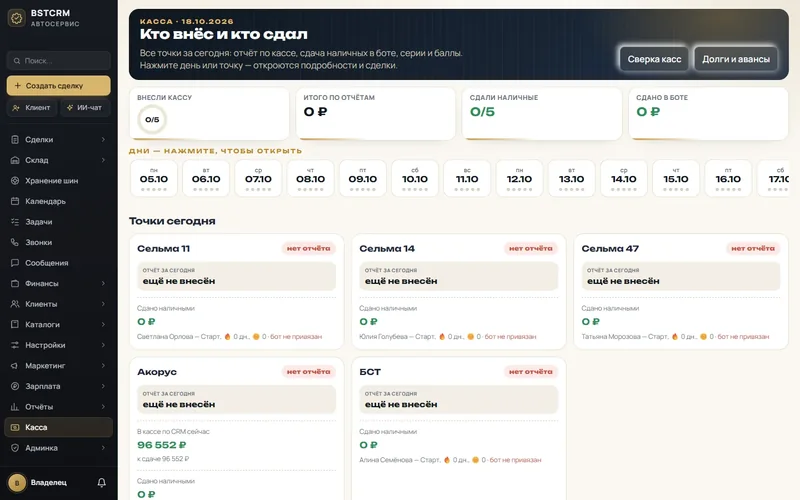Click the Создать сделку label
800x500 pixels.
click(x=54, y=86)
